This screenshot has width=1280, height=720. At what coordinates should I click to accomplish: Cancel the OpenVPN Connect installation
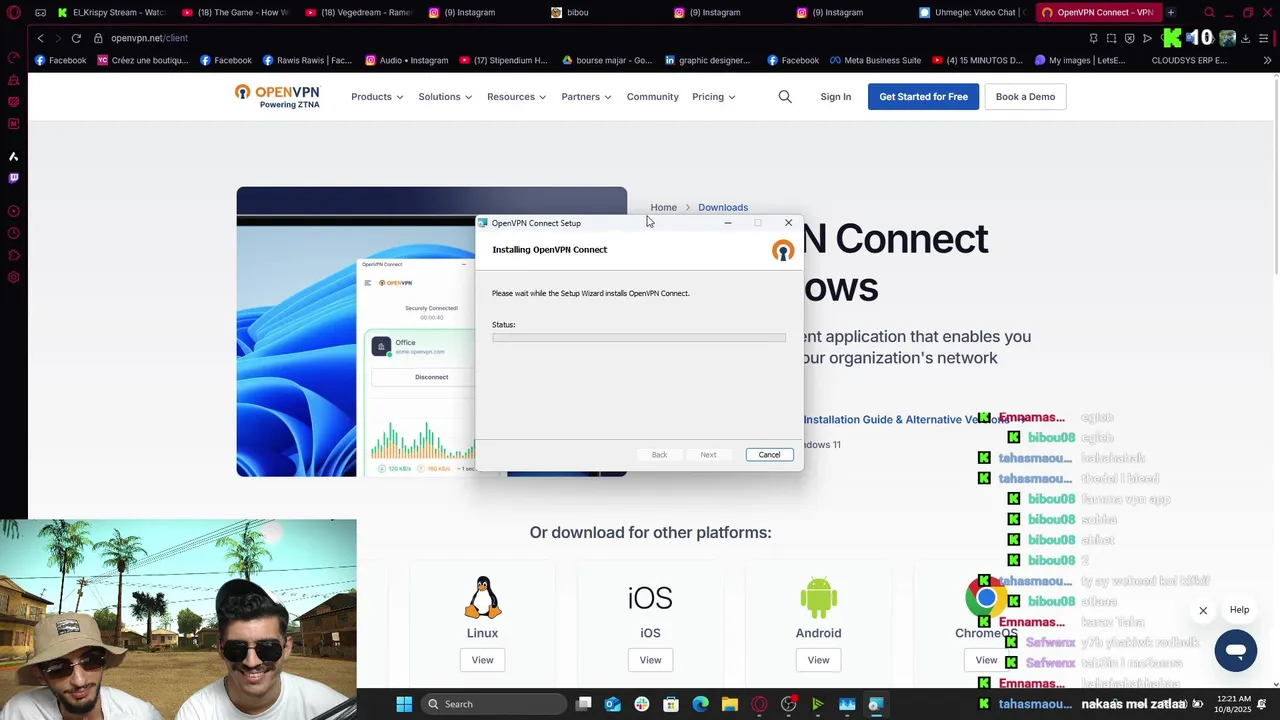769,455
